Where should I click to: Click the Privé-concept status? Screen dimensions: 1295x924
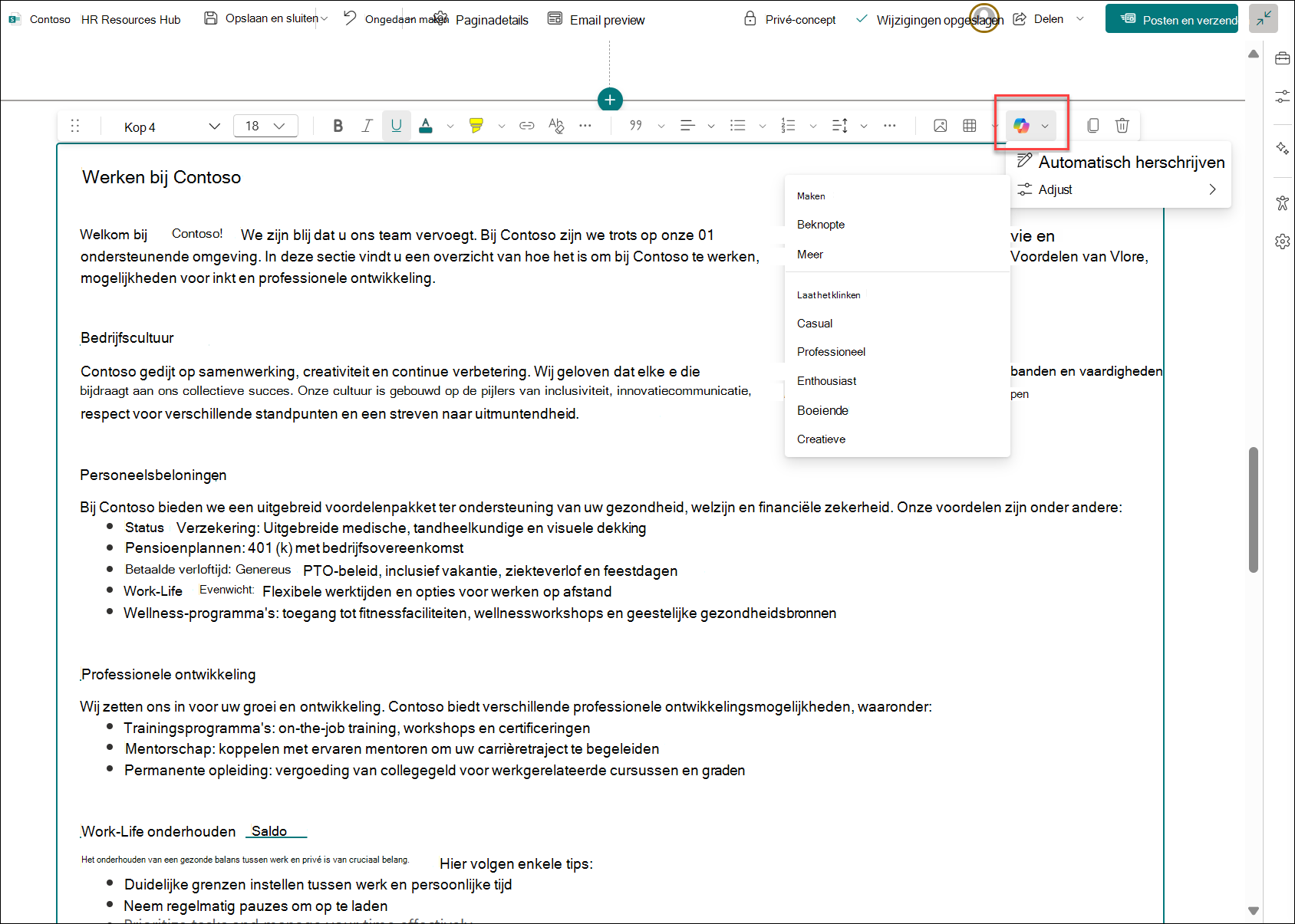(x=790, y=19)
